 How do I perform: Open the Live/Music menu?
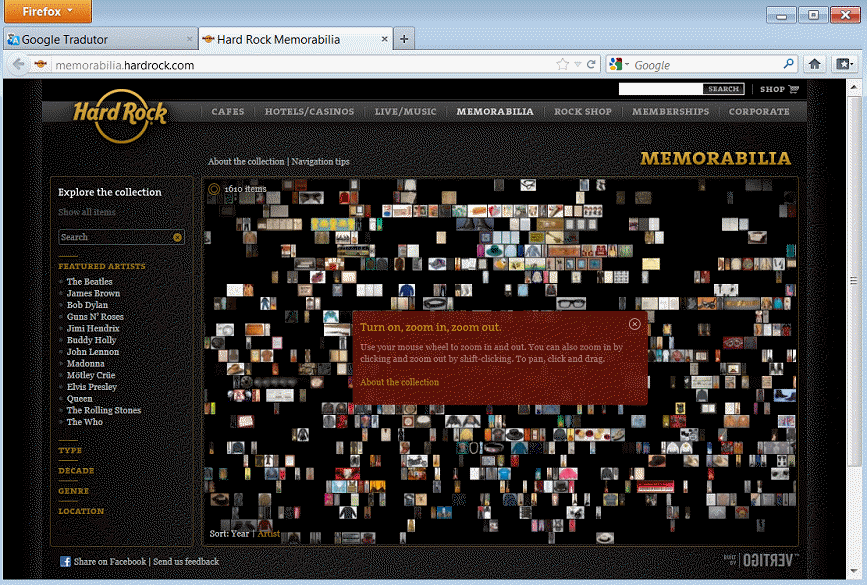point(406,112)
